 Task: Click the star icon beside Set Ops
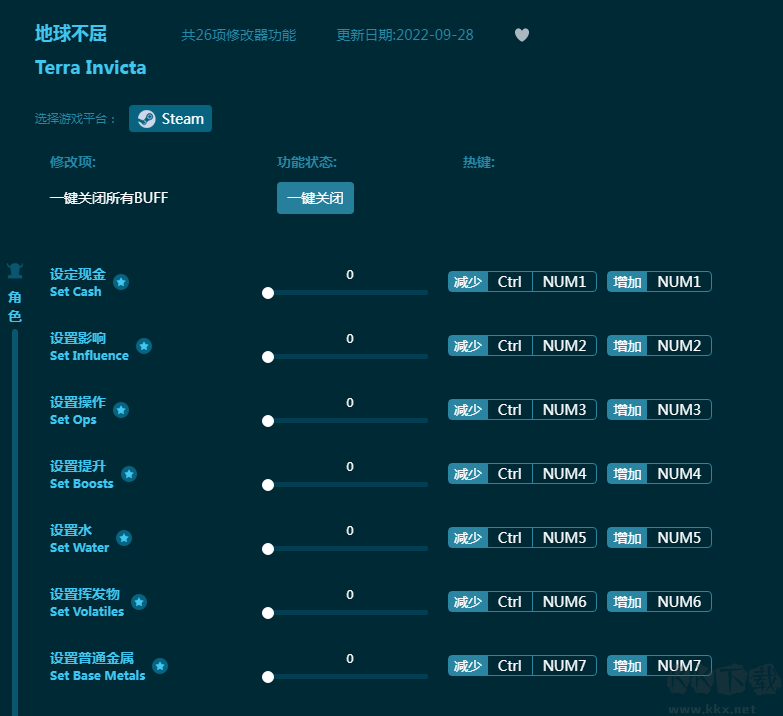(x=121, y=410)
